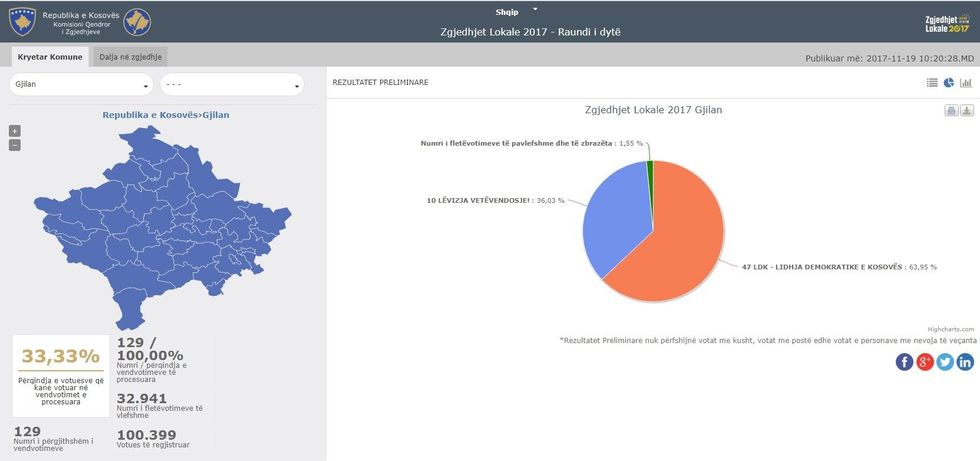Viewport: 980px width, 461px height.
Task: Click the download chart icon
Action: [x=967, y=110]
